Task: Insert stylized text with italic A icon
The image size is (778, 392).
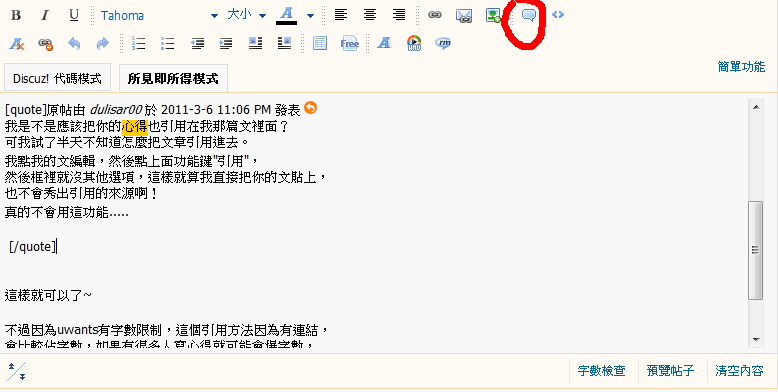Action: 385,44
